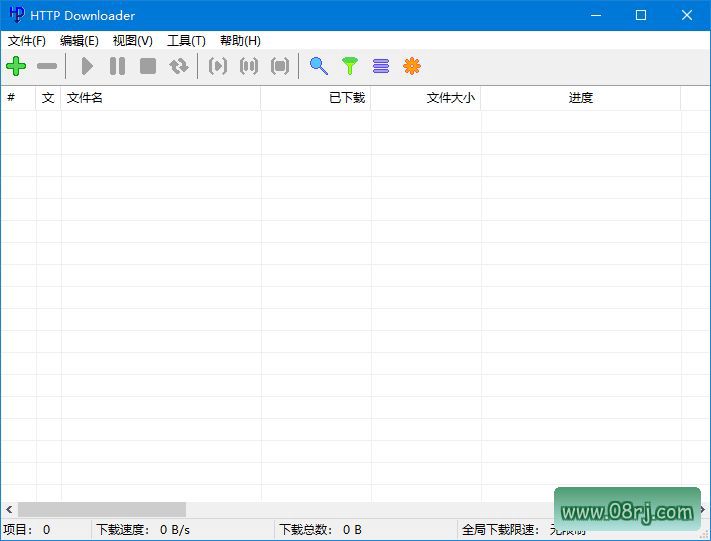Viewport: 711px width, 541px height.
Task: Open the 视图(V) menu
Action: point(132,41)
